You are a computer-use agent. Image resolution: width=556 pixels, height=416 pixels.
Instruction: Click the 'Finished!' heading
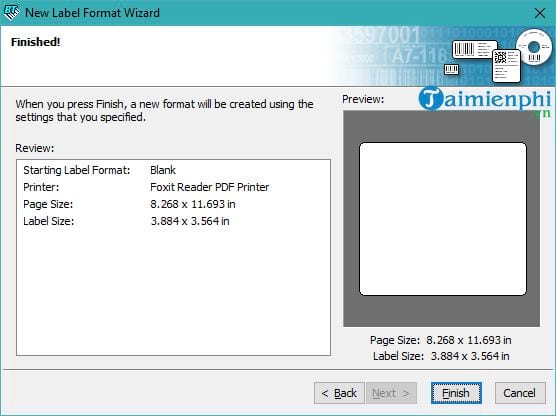35,42
